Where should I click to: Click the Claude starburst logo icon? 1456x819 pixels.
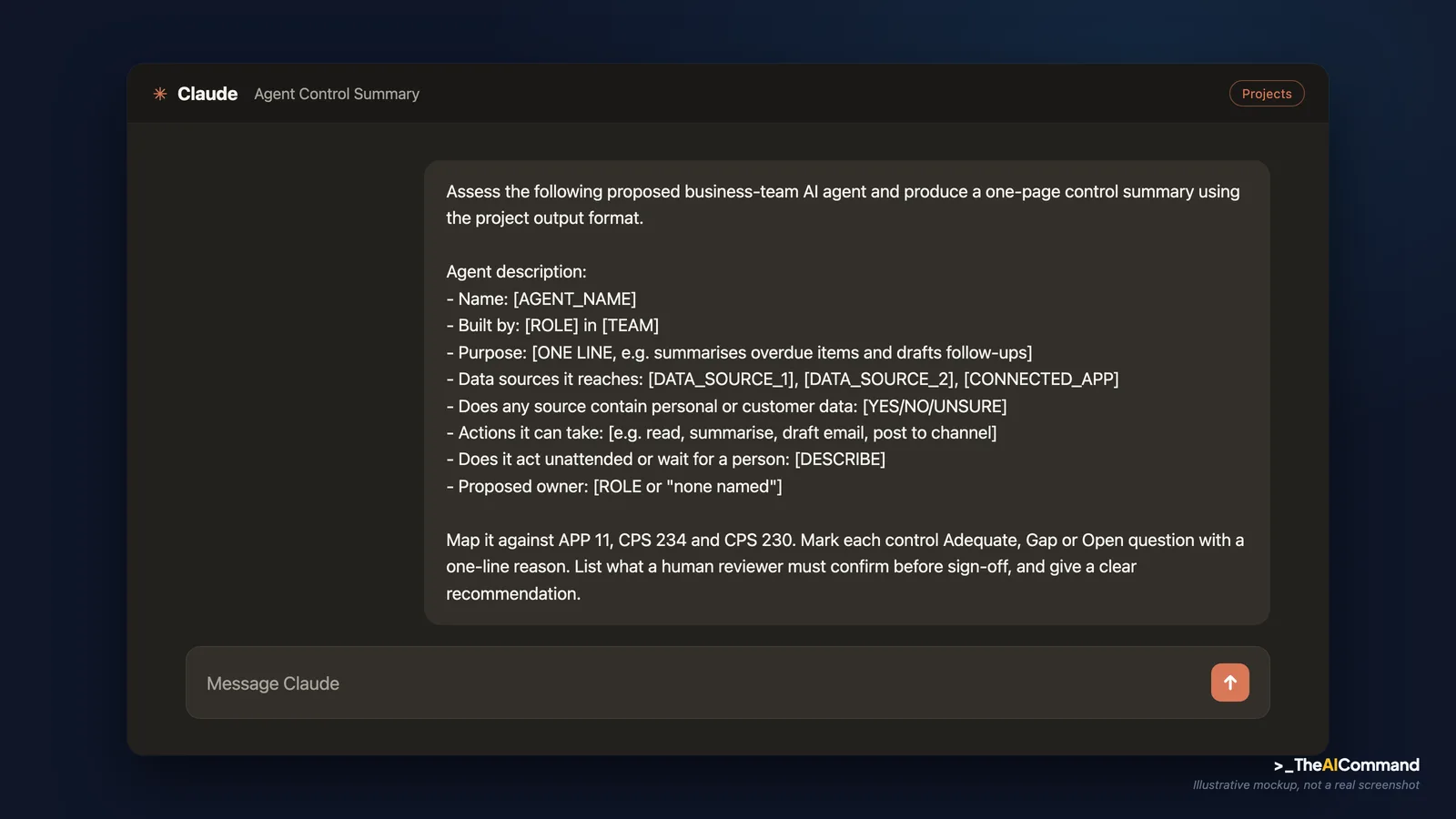[160, 94]
